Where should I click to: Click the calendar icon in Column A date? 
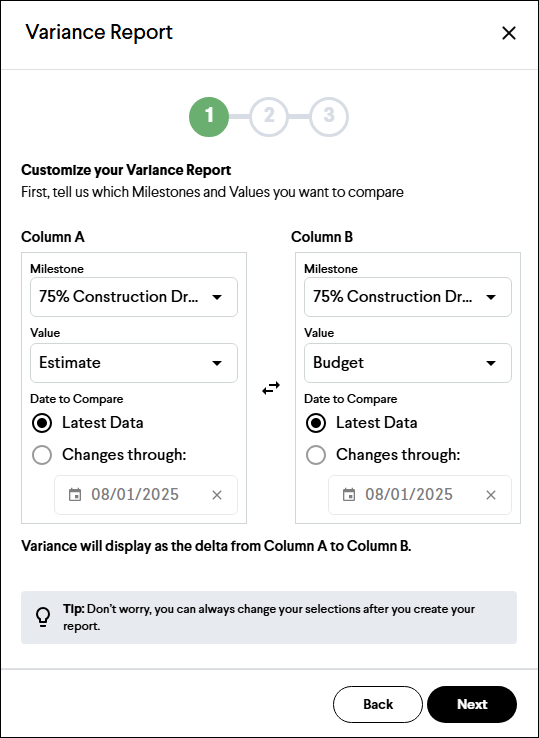click(75, 495)
